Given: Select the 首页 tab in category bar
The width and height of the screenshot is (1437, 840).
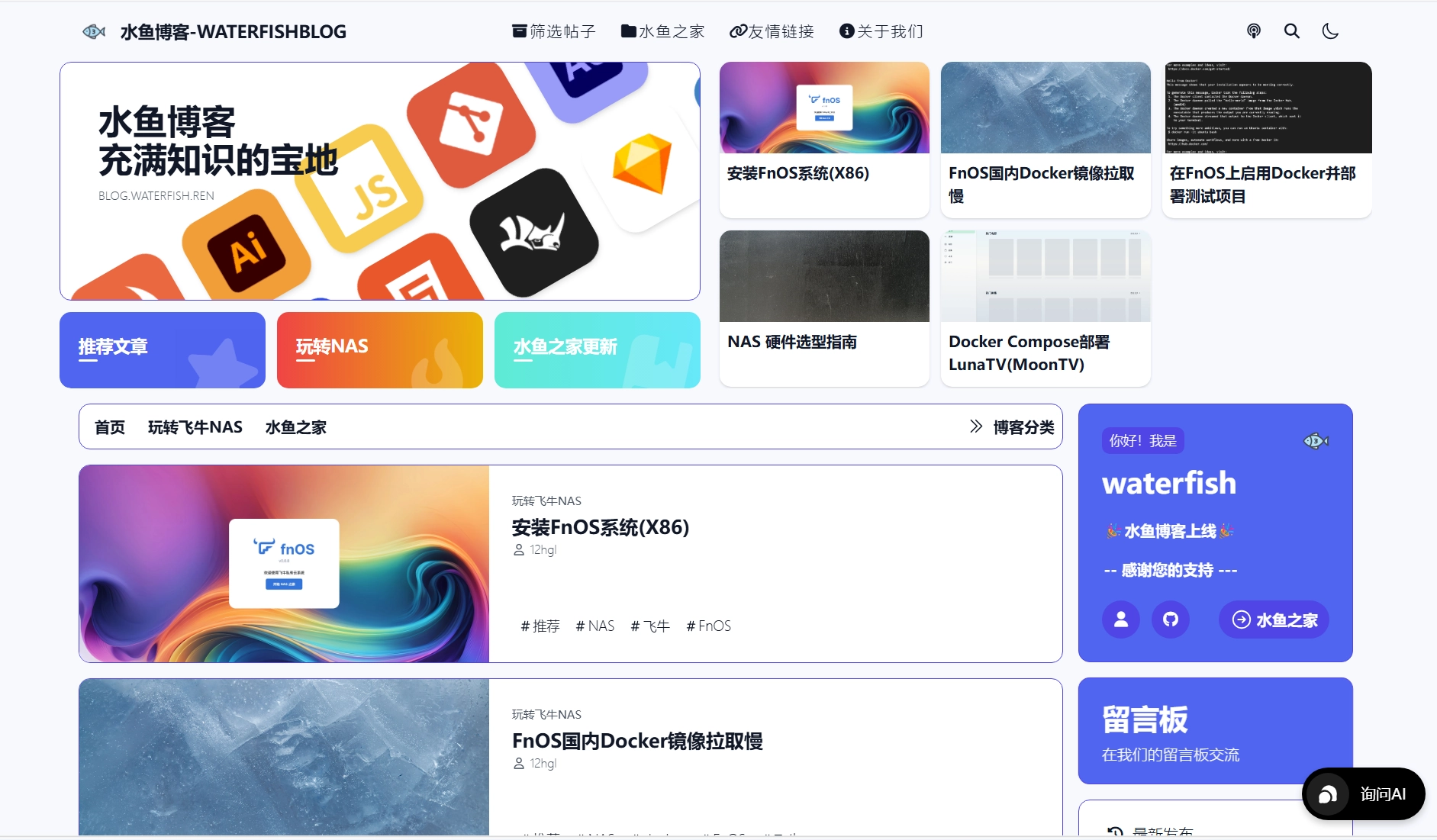Looking at the screenshot, I should point(110,427).
